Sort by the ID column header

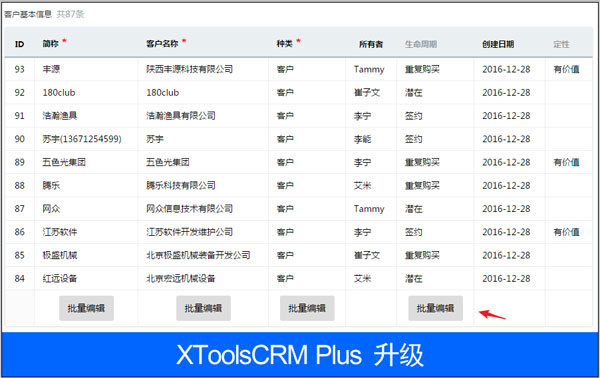(19, 44)
